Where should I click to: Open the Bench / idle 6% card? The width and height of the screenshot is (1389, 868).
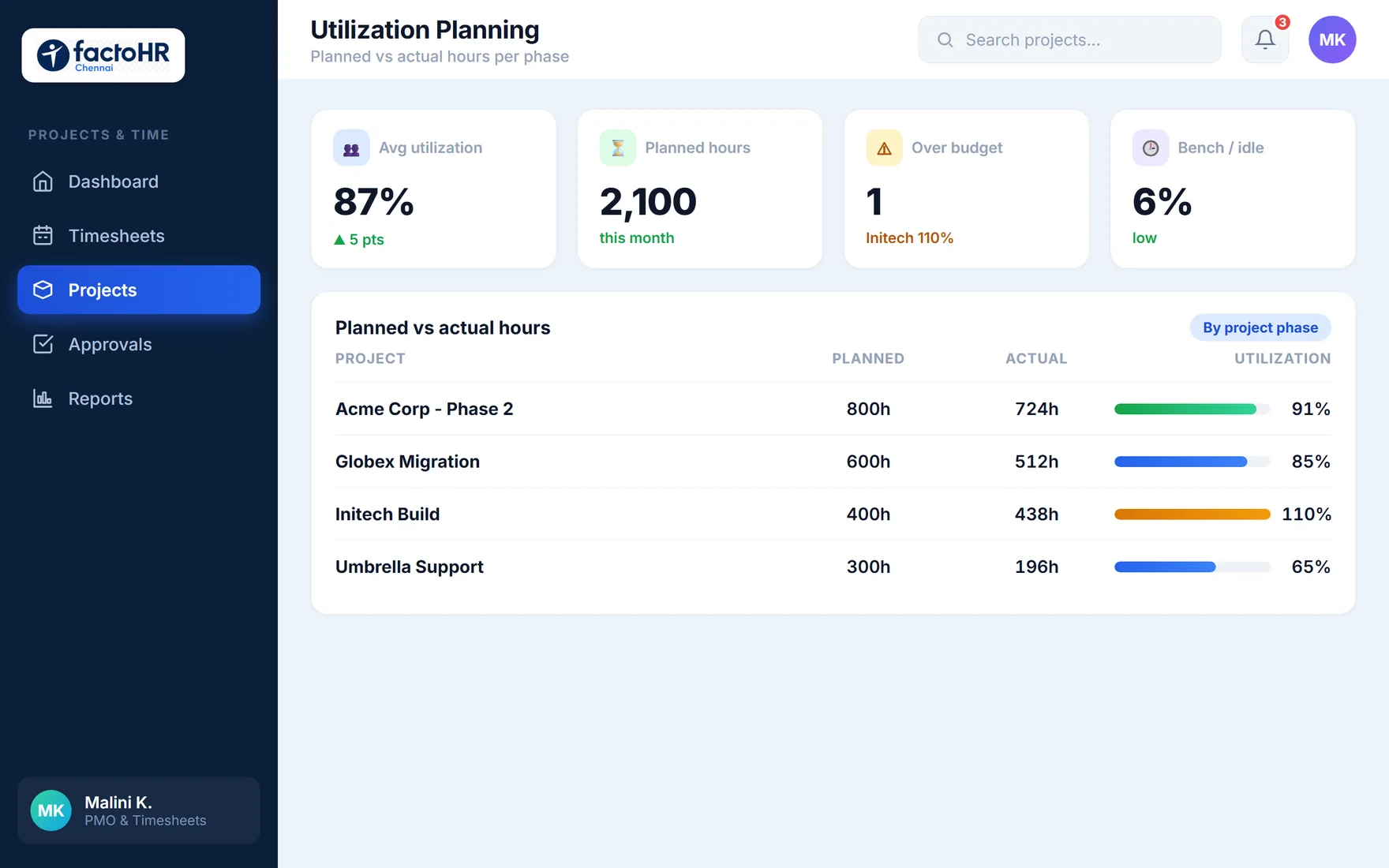[x=1233, y=189]
